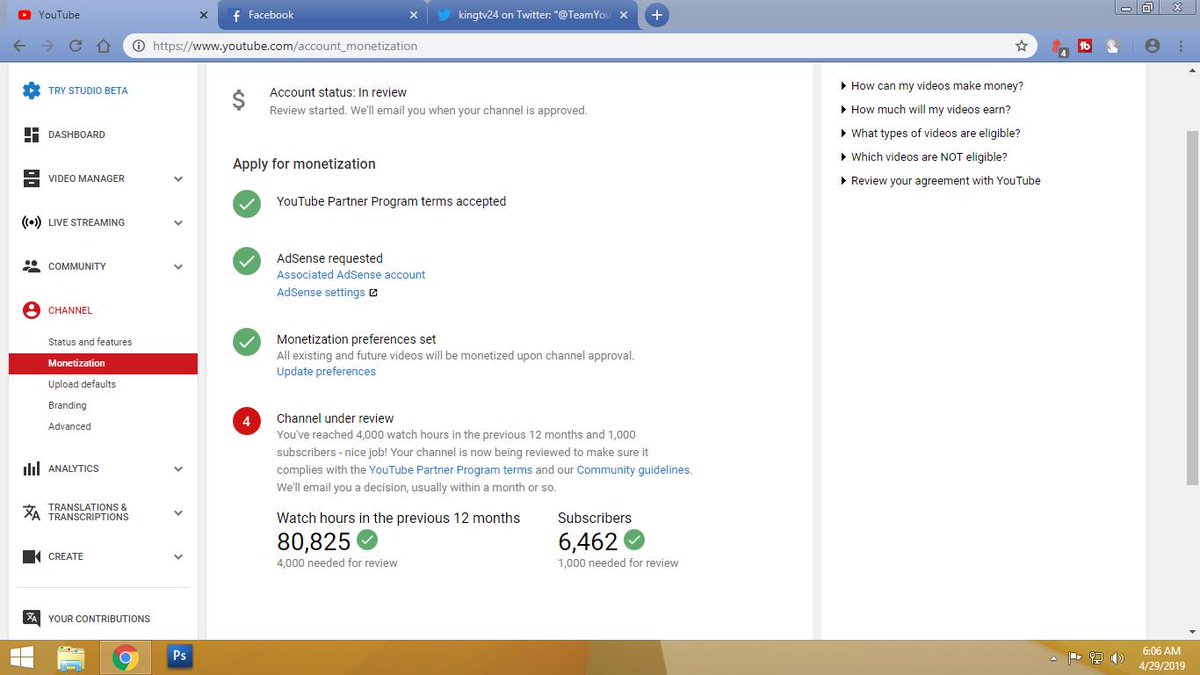The image size is (1200, 675).
Task: Open Dashboard grid icon in sidebar
Action: 31,134
